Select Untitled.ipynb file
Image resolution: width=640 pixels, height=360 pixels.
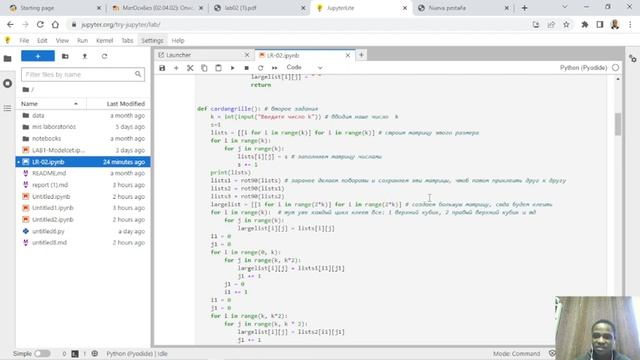(x=83, y=196)
